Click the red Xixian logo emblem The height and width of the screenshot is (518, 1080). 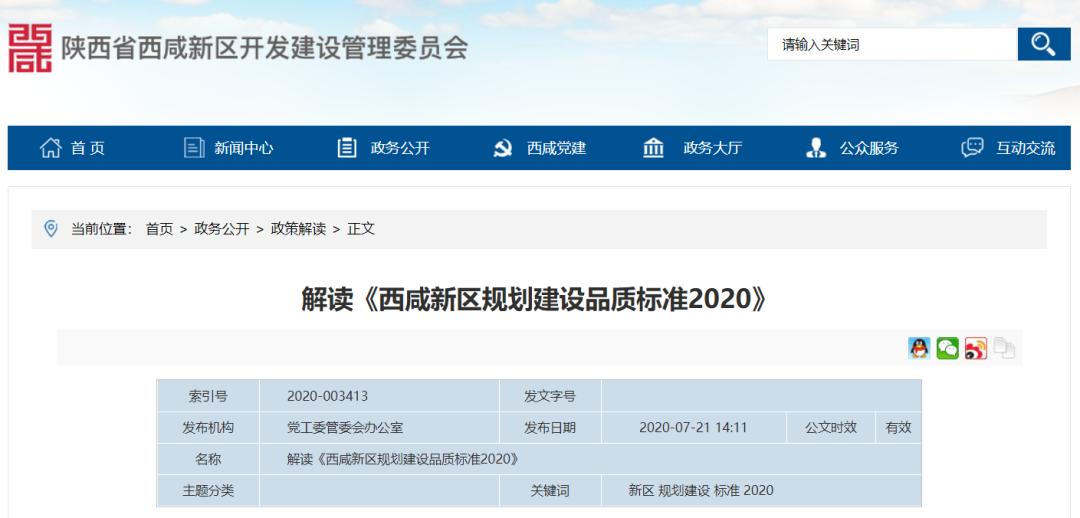[x=30, y=48]
